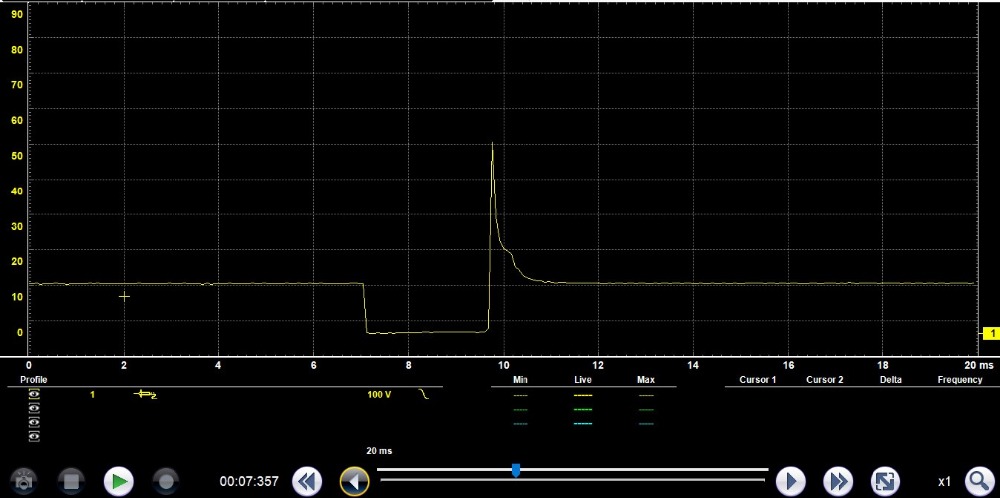Screen dimensions: 1000x498
Task: Skip backward with double-arrow rewind button
Action: click(307, 481)
